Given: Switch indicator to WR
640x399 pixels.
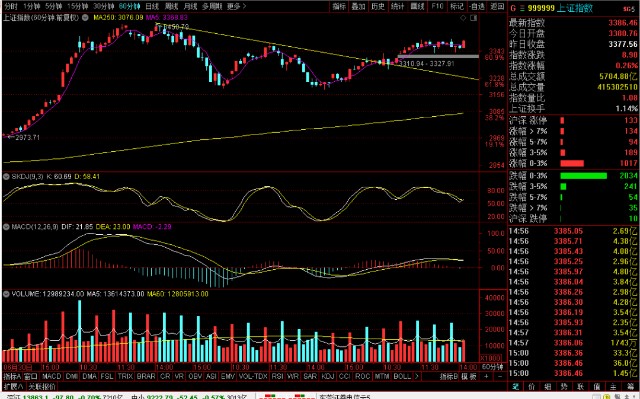Looking at the screenshot, I should pos(293,376).
